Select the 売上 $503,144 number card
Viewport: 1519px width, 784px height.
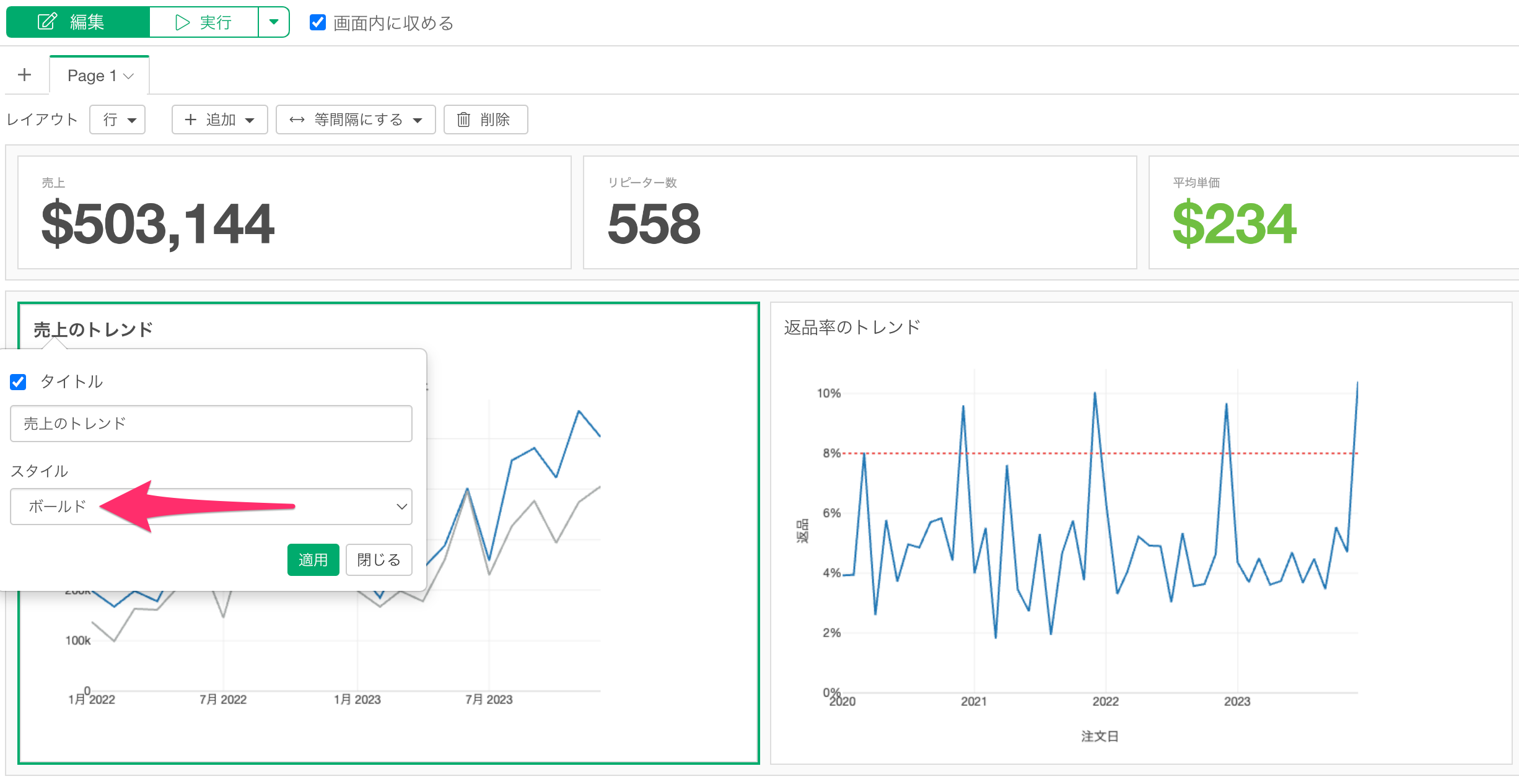294,212
